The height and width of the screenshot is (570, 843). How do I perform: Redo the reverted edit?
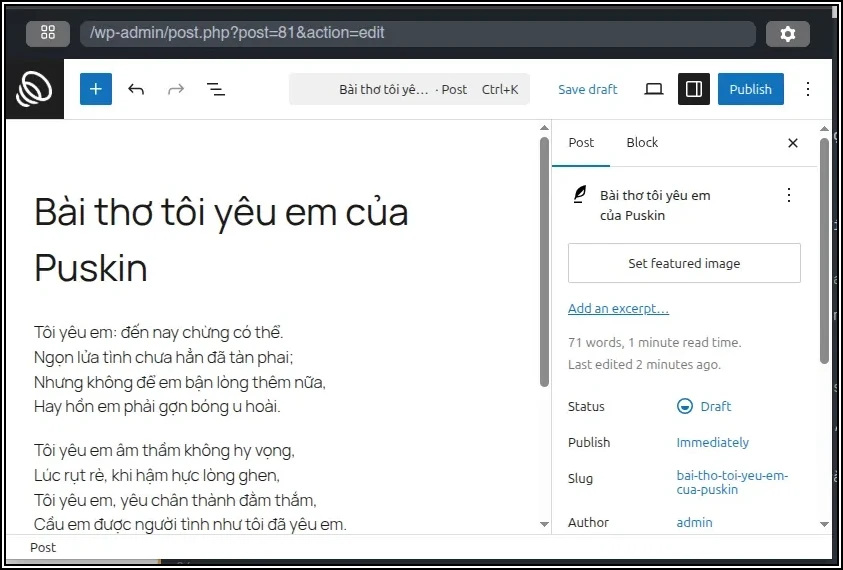176,89
